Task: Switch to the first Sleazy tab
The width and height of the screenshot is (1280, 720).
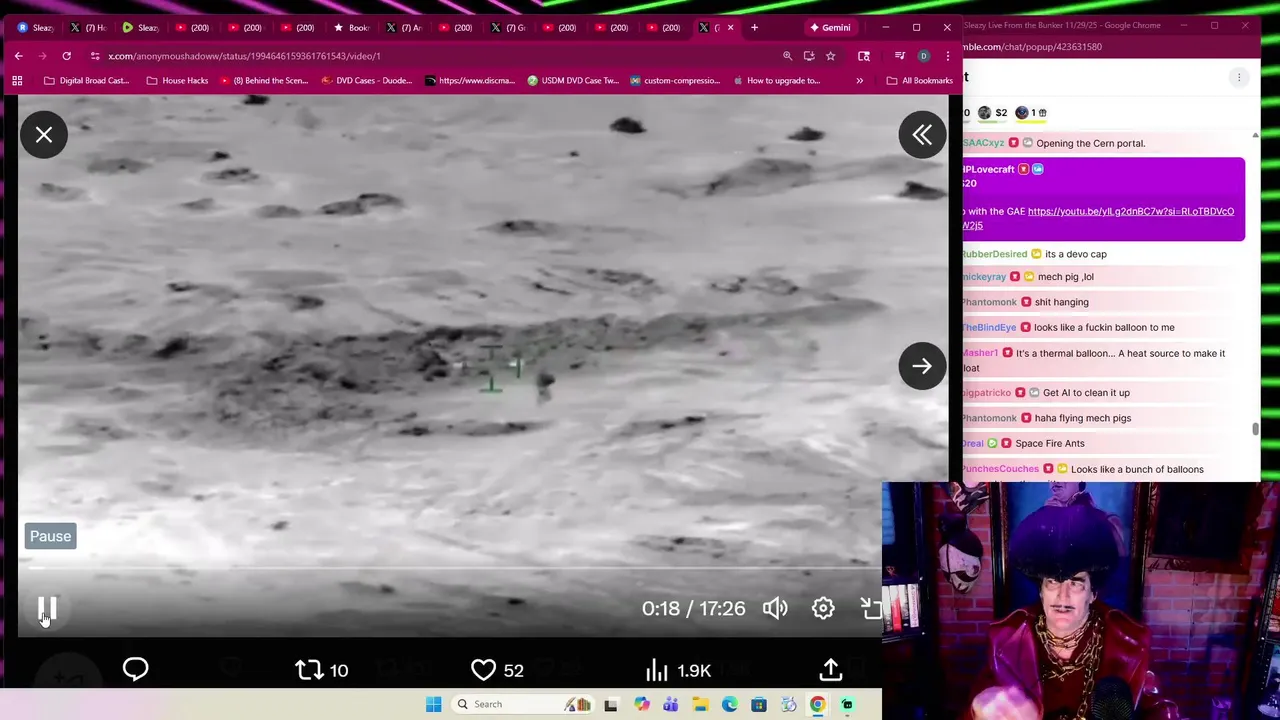Action: [x=35, y=27]
